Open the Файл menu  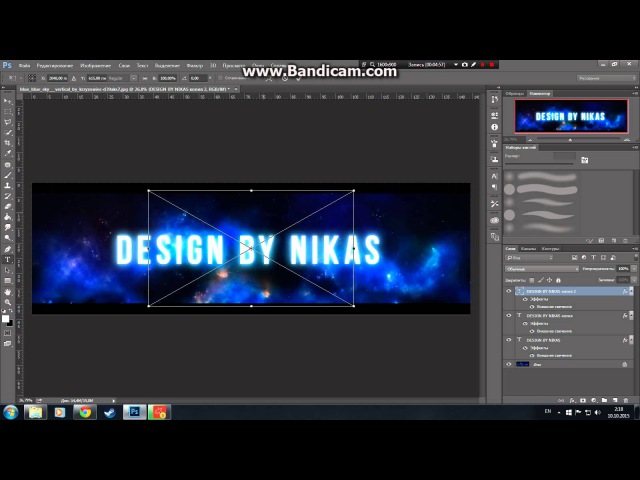click(24, 65)
